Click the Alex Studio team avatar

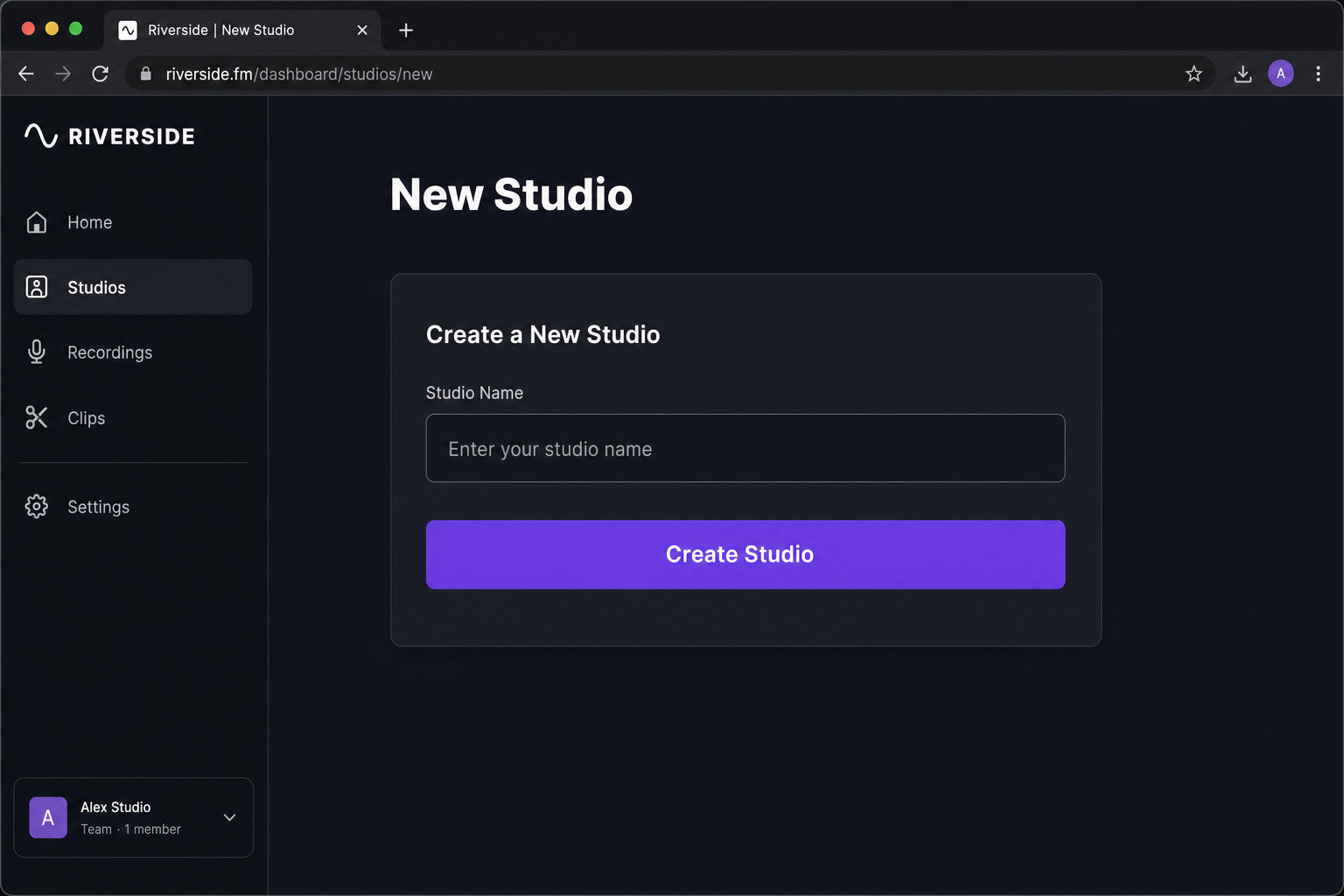48,817
